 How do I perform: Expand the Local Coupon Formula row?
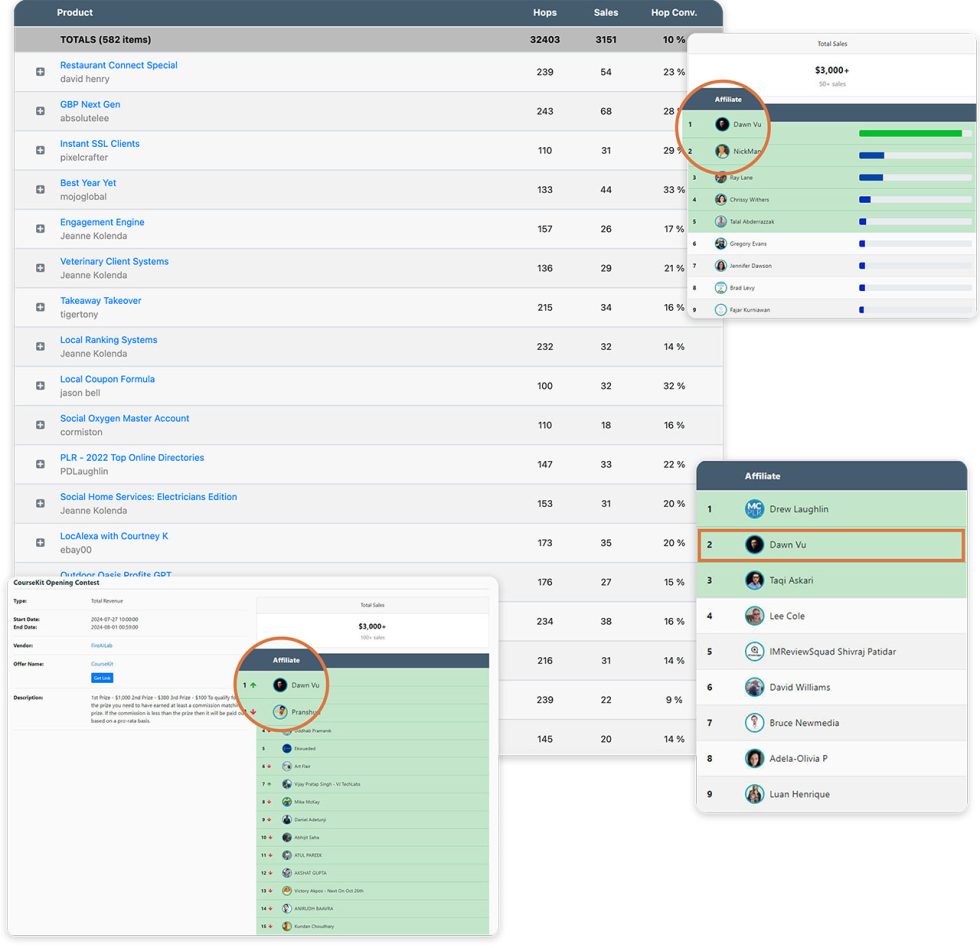tap(41, 386)
